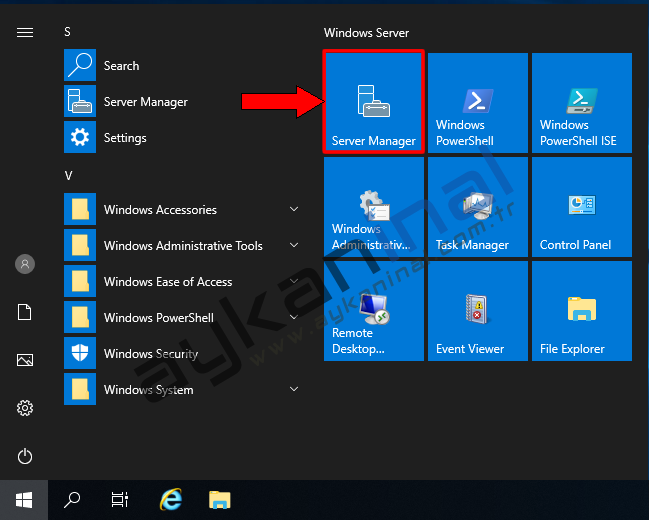Image resolution: width=649 pixels, height=523 pixels.
Task: Click the Power button in left rail
Action: (x=25, y=456)
